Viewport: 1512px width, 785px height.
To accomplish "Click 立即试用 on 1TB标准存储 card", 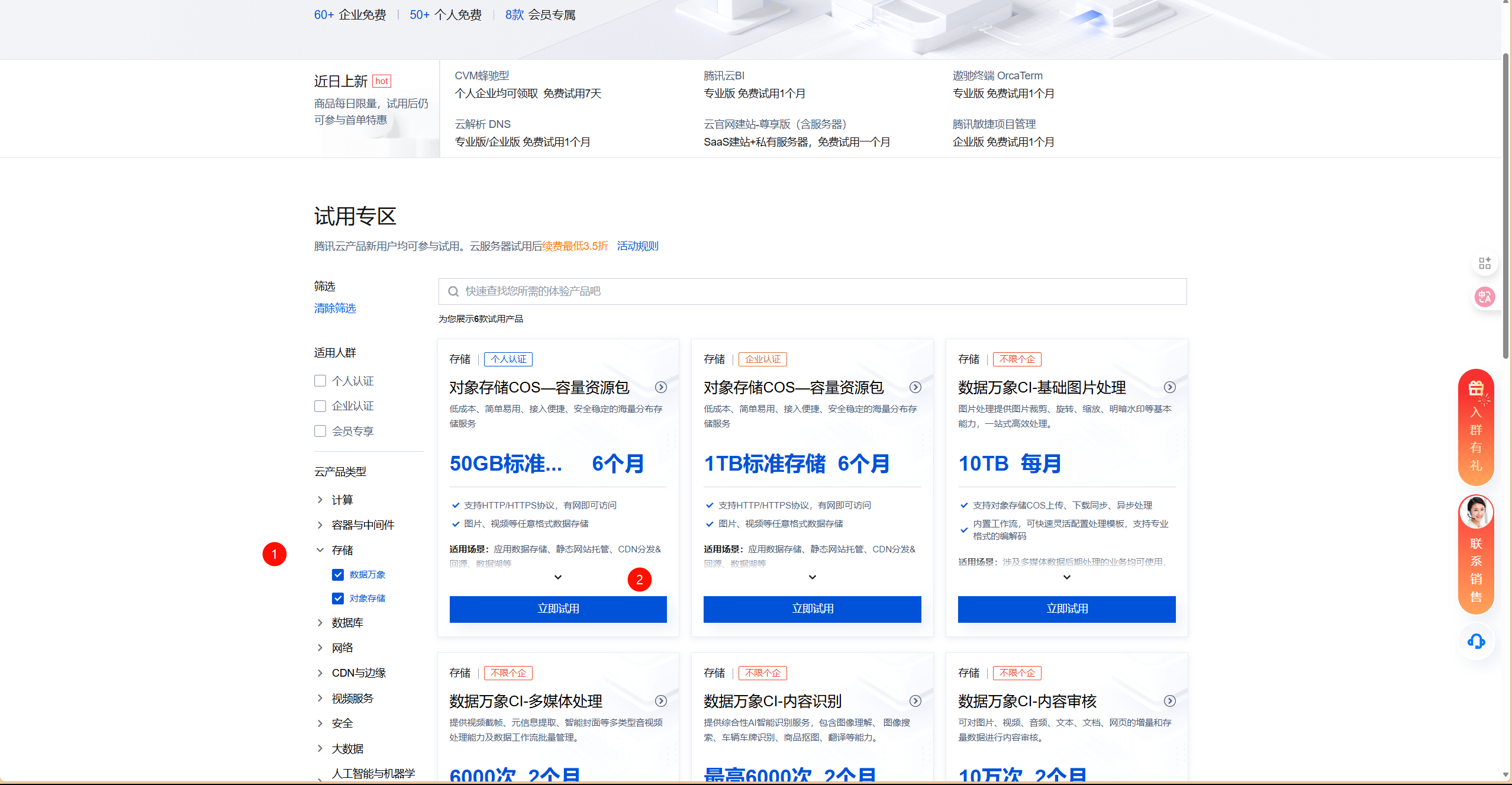I will pos(813,609).
